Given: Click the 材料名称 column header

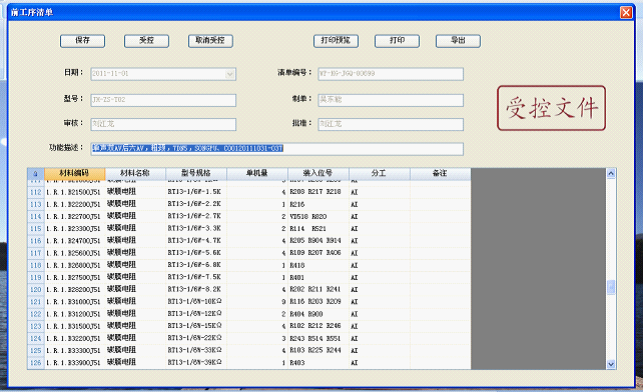Looking at the screenshot, I should (x=135, y=173).
